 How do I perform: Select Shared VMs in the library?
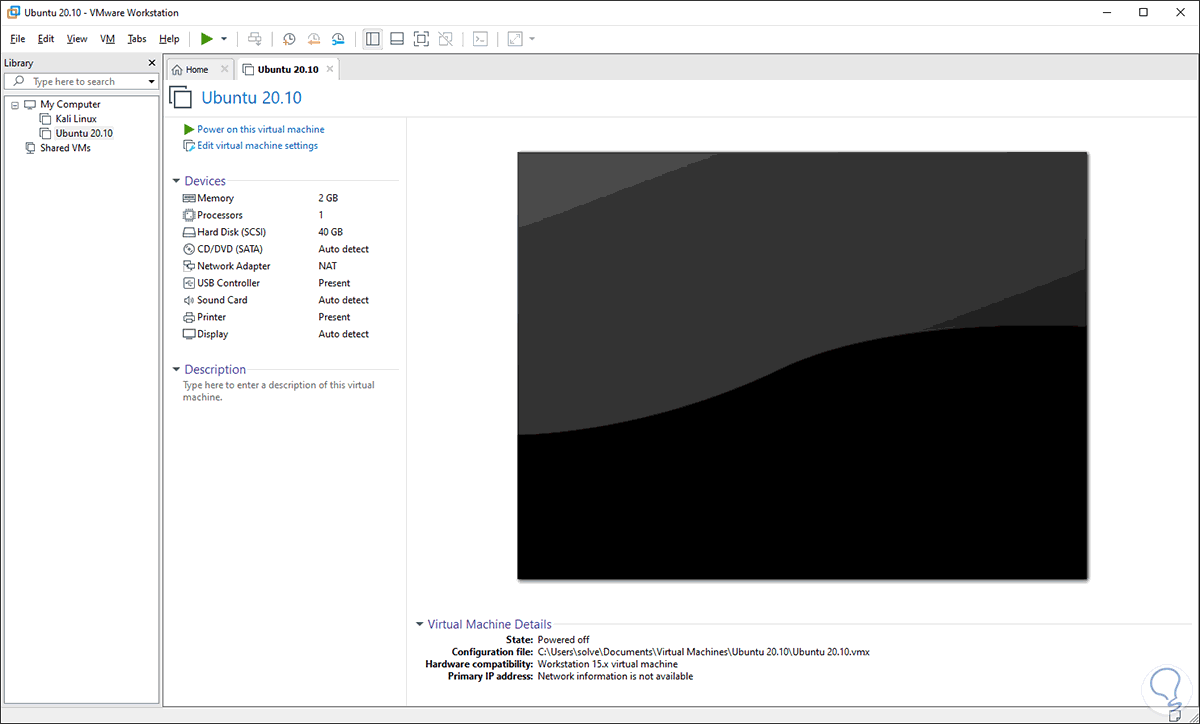[x=65, y=147]
